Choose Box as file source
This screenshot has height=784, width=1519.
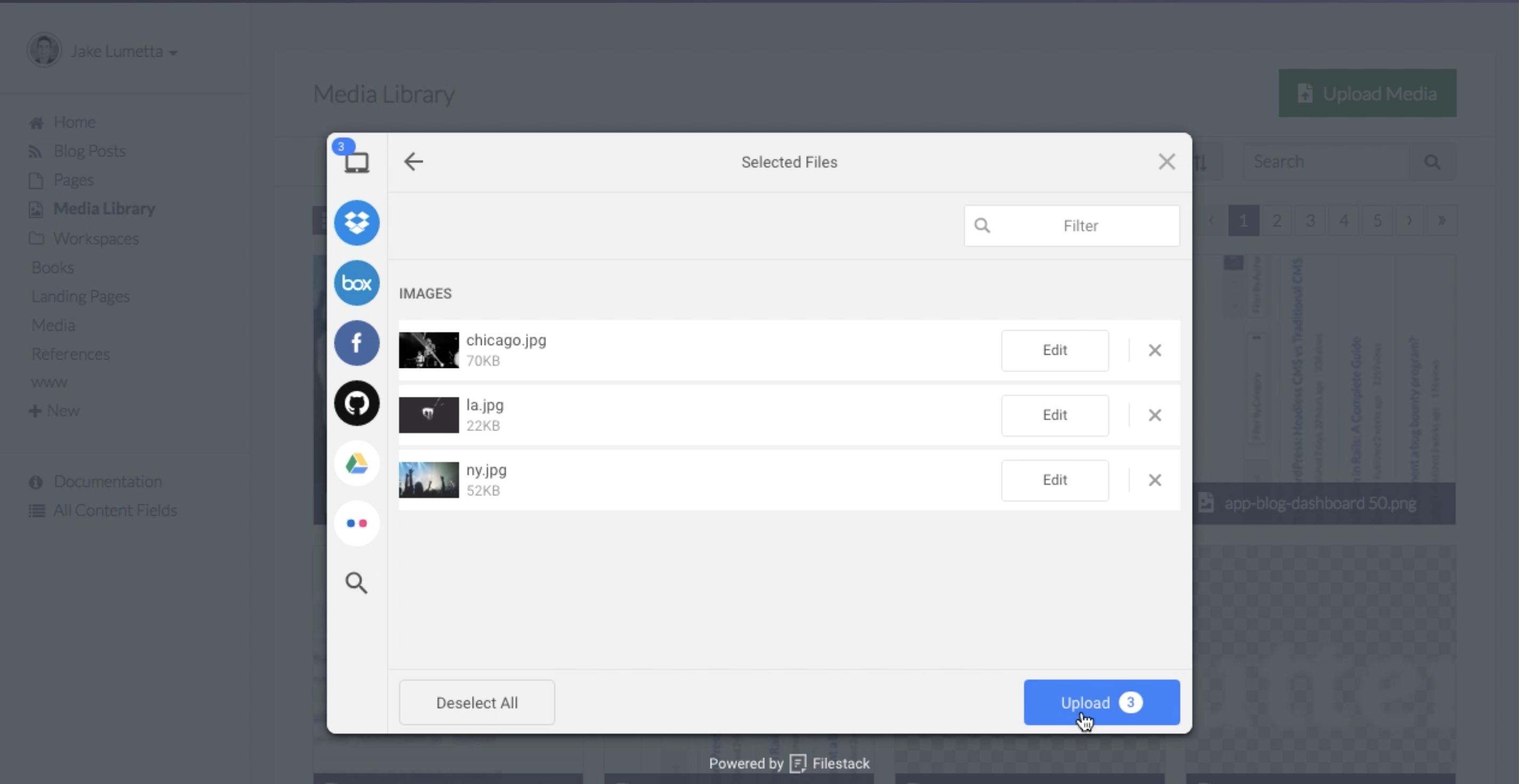(357, 283)
